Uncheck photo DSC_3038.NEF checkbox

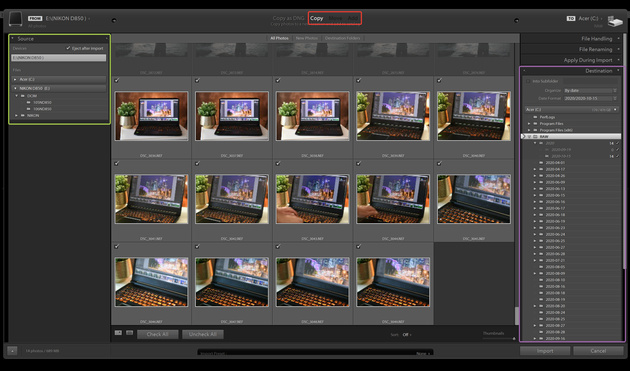coord(278,80)
